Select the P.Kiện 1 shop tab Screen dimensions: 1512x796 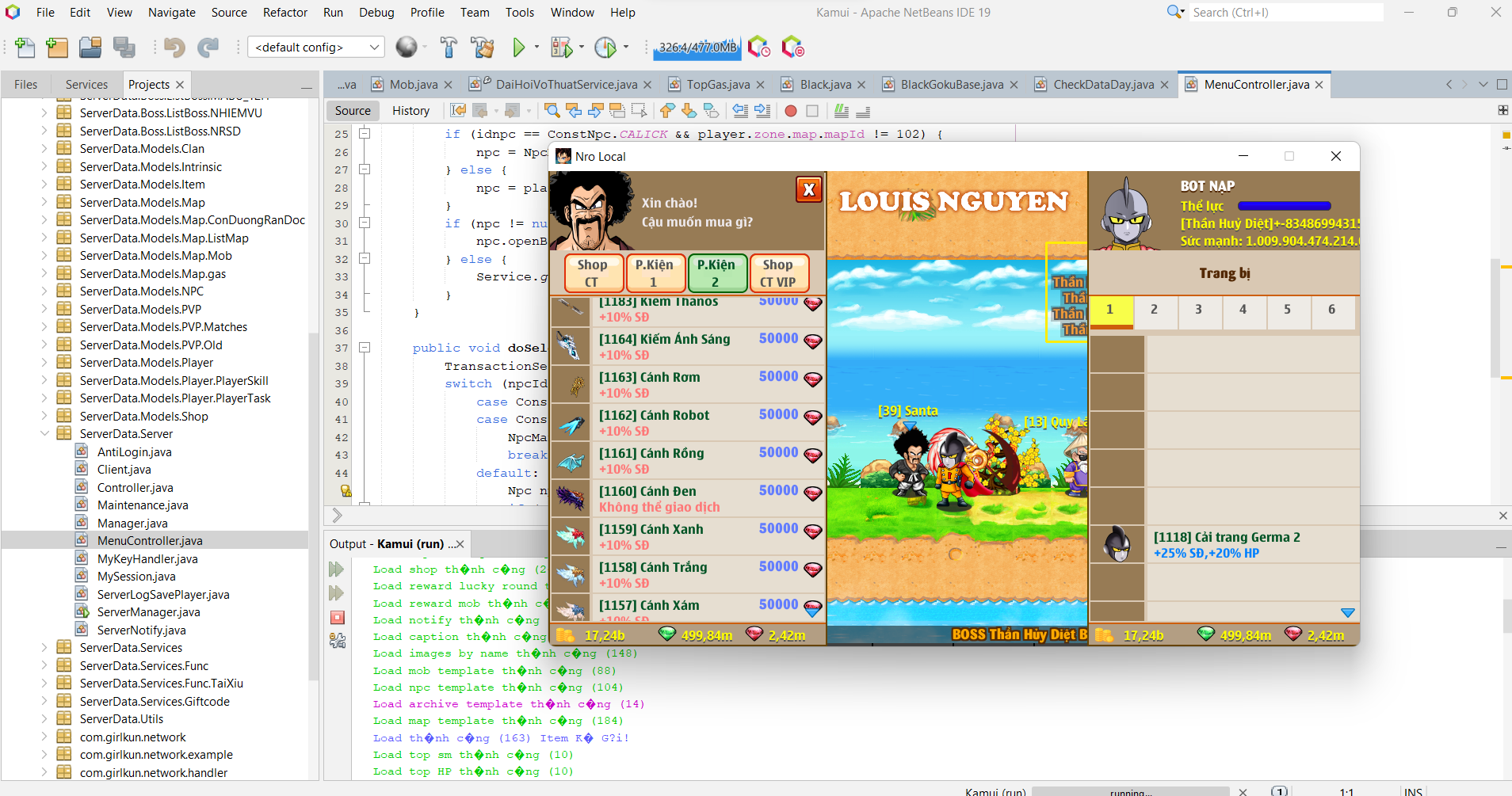pos(654,272)
